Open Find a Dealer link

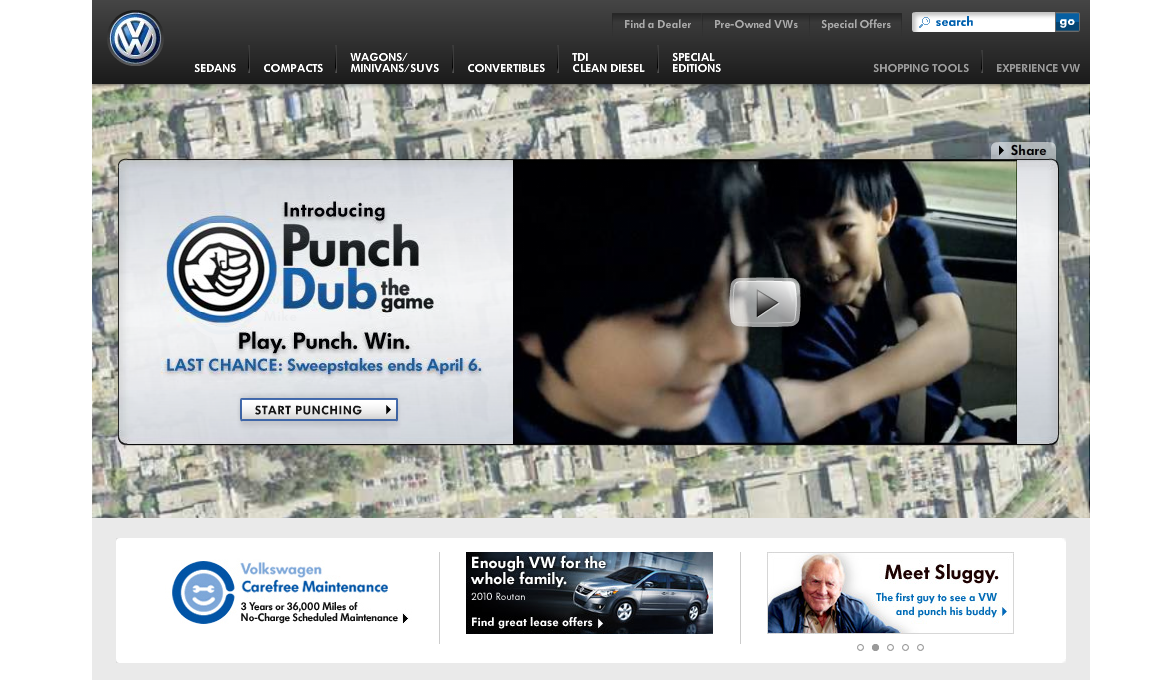[657, 24]
